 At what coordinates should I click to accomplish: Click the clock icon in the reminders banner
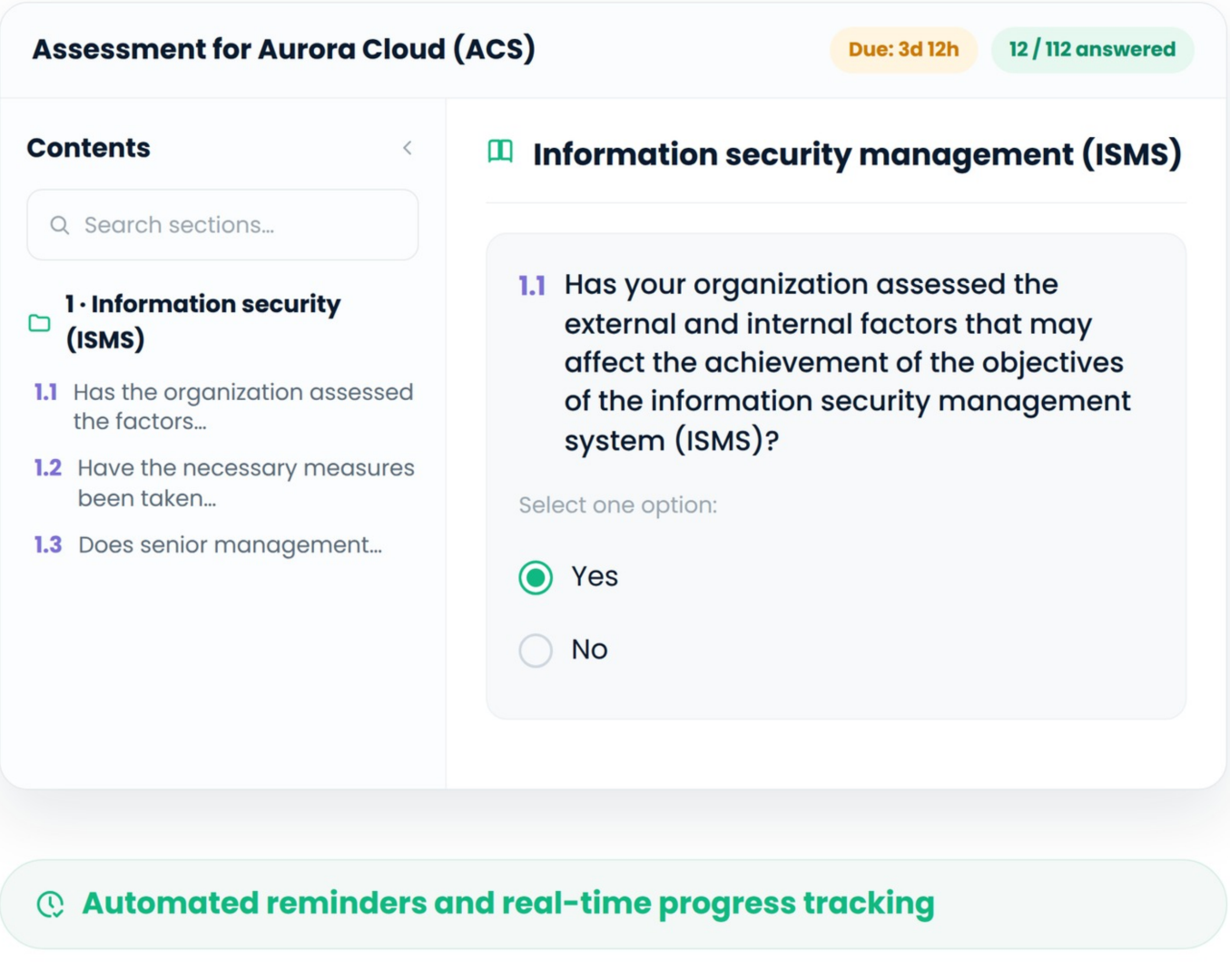coord(51,904)
